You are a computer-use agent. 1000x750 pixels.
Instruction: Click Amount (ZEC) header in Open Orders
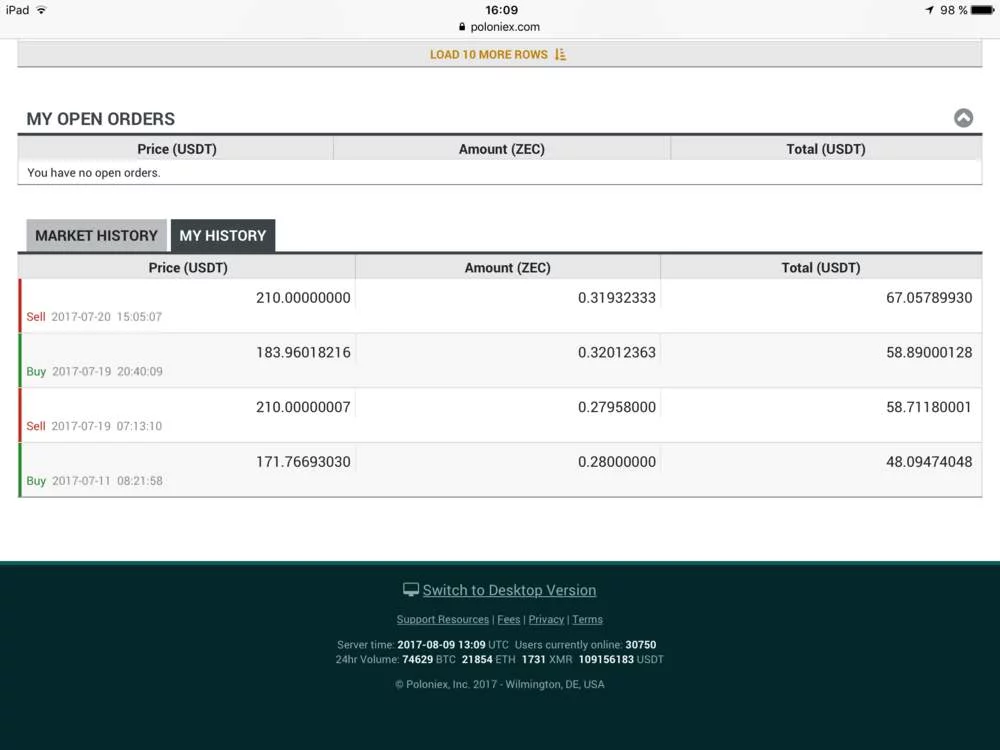pos(502,149)
